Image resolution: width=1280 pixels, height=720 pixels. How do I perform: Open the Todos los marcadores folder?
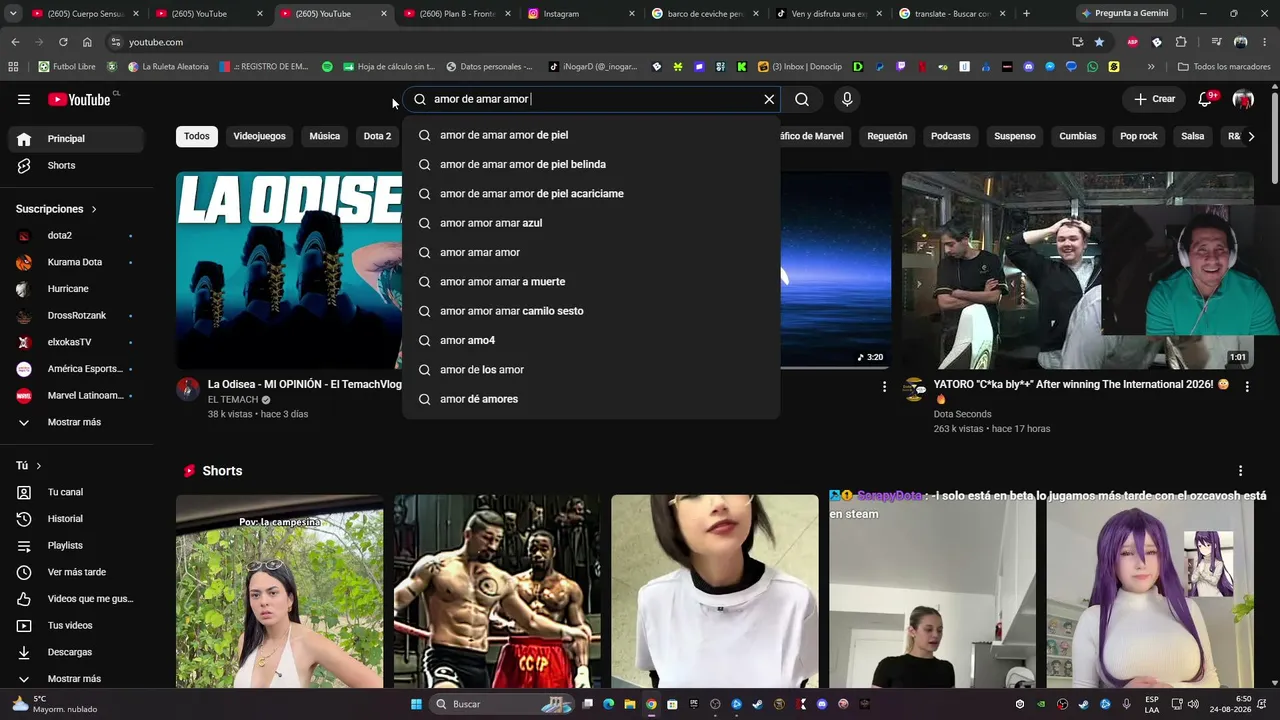[x=1224, y=67]
